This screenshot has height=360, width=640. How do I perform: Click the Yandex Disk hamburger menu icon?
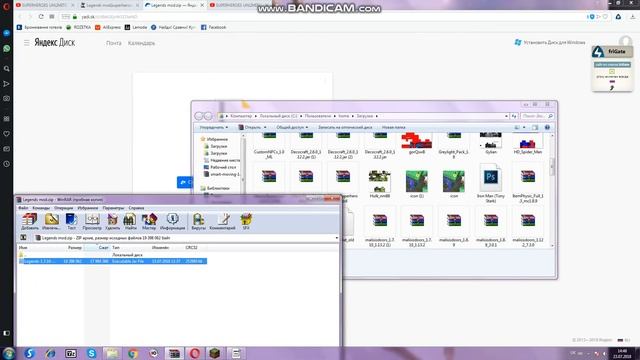(x=27, y=42)
